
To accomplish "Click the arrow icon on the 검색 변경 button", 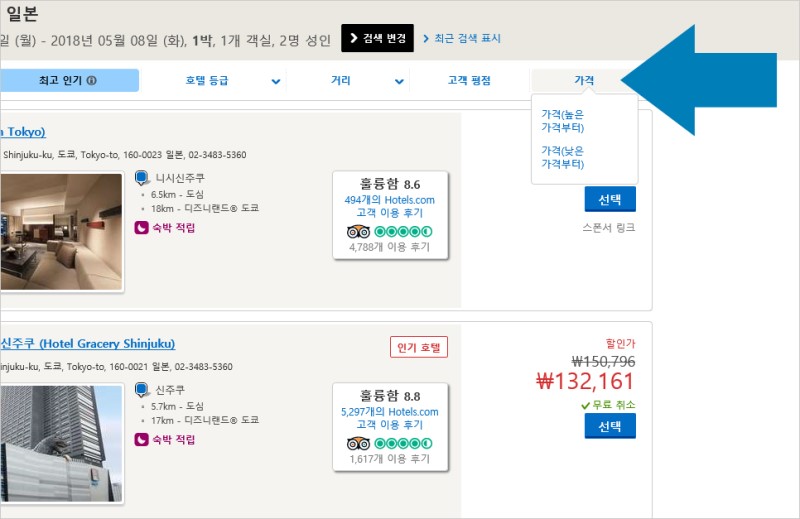I will pyautogui.click(x=354, y=38).
